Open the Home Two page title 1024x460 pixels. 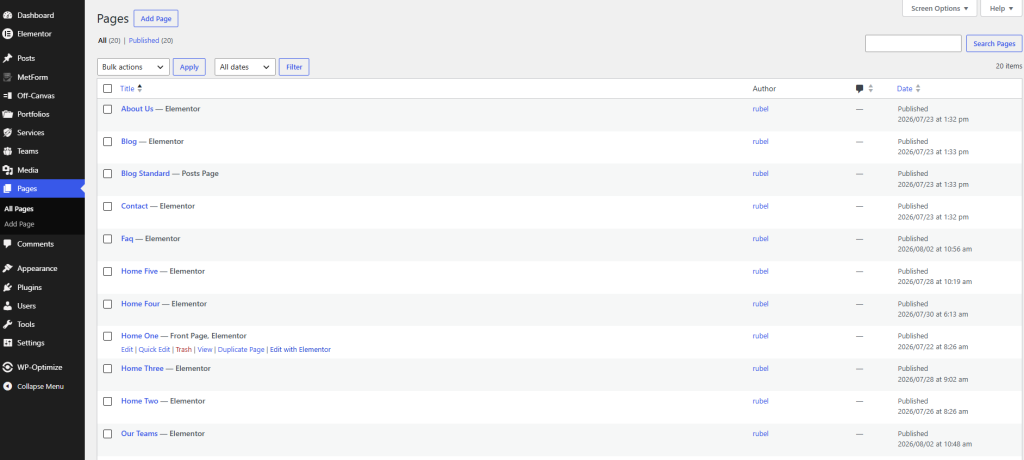pos(140,401)
